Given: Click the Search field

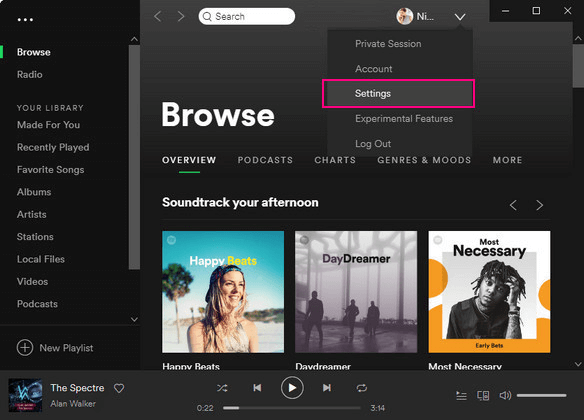Looking at the screenshot, I should pos(247,16).
